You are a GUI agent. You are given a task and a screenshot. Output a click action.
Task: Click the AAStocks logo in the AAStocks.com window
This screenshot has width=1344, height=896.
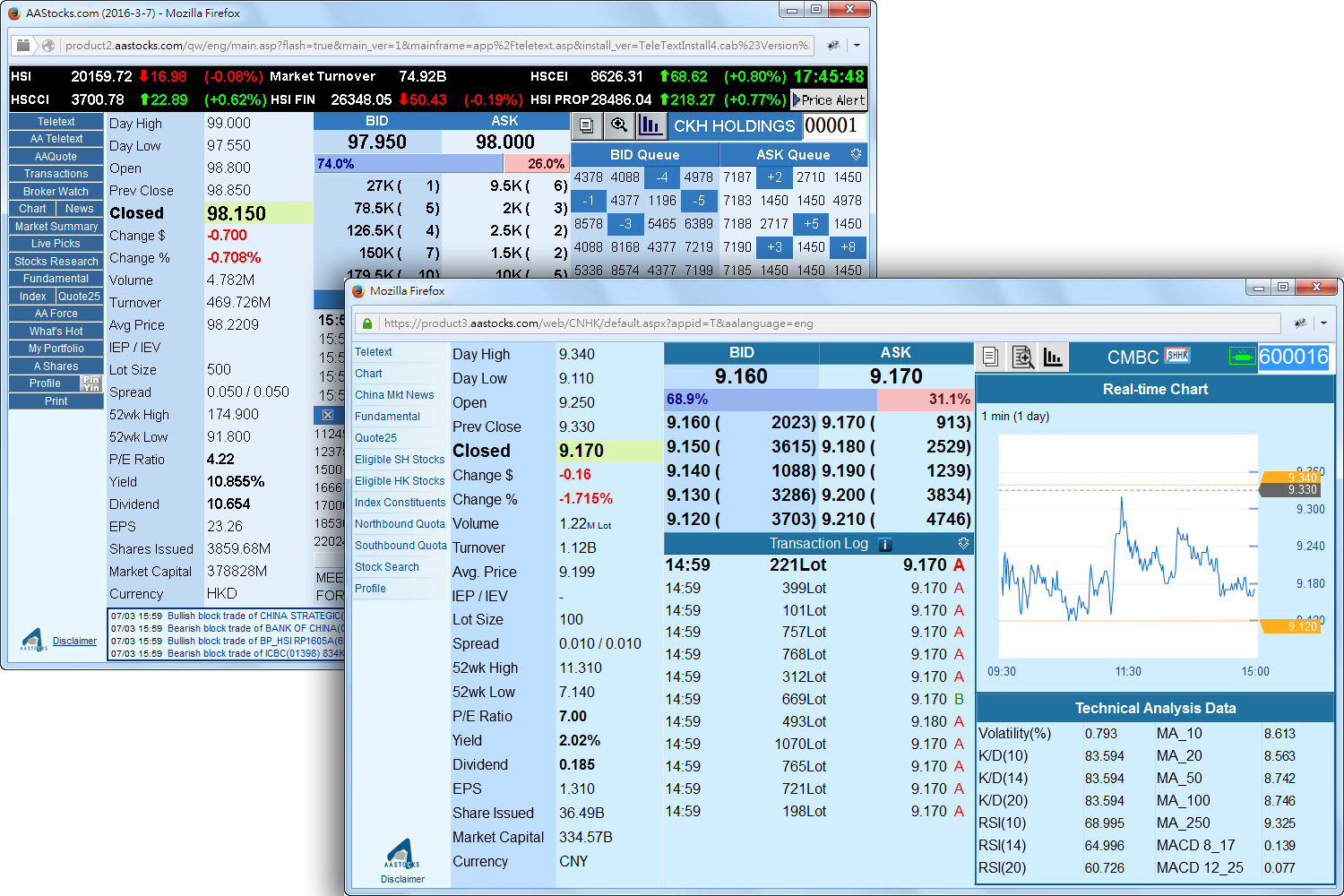(x=34, y=640)
